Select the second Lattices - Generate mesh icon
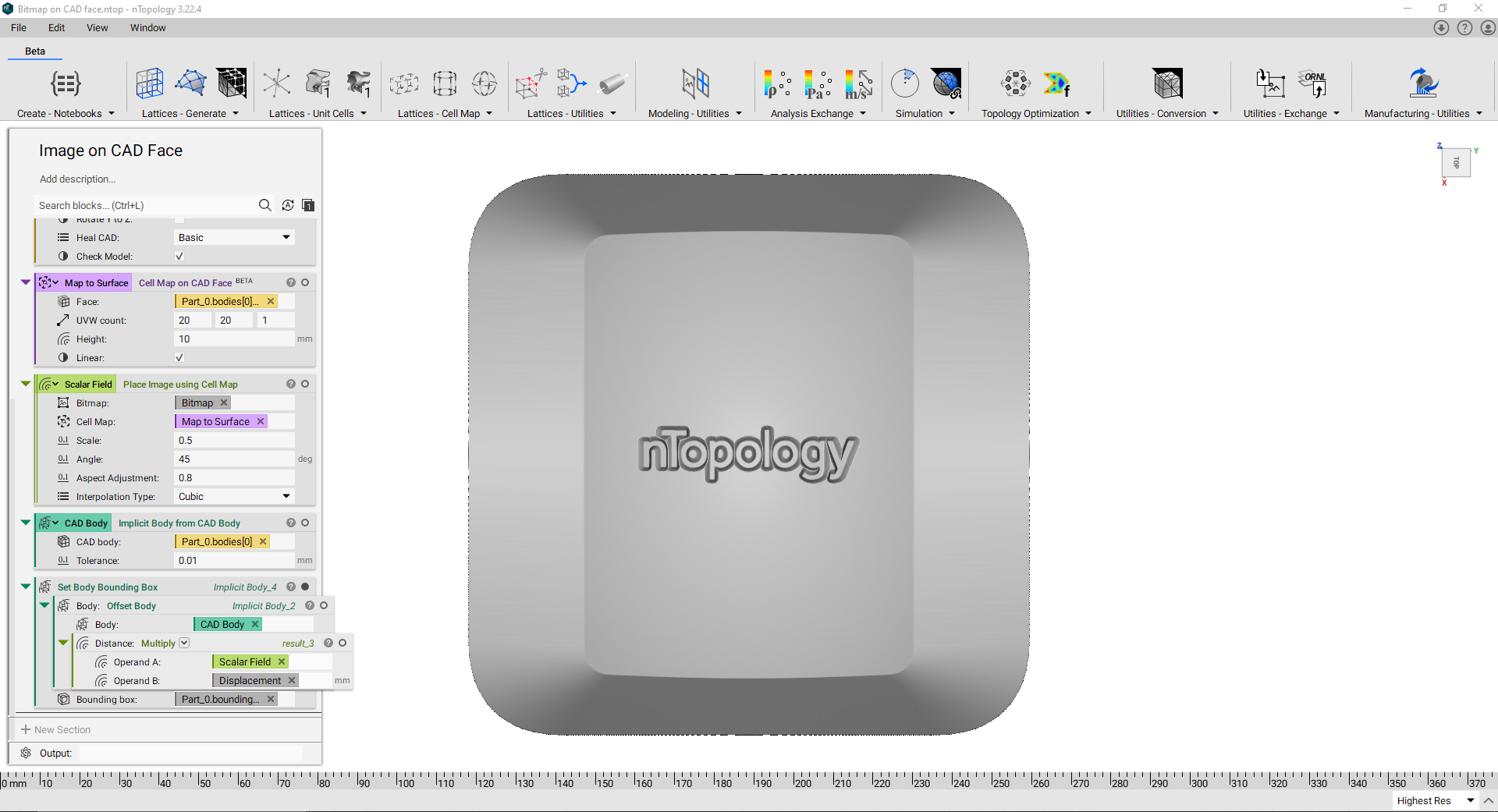The width and height of the screenshot is (1498, 812). 190,83
